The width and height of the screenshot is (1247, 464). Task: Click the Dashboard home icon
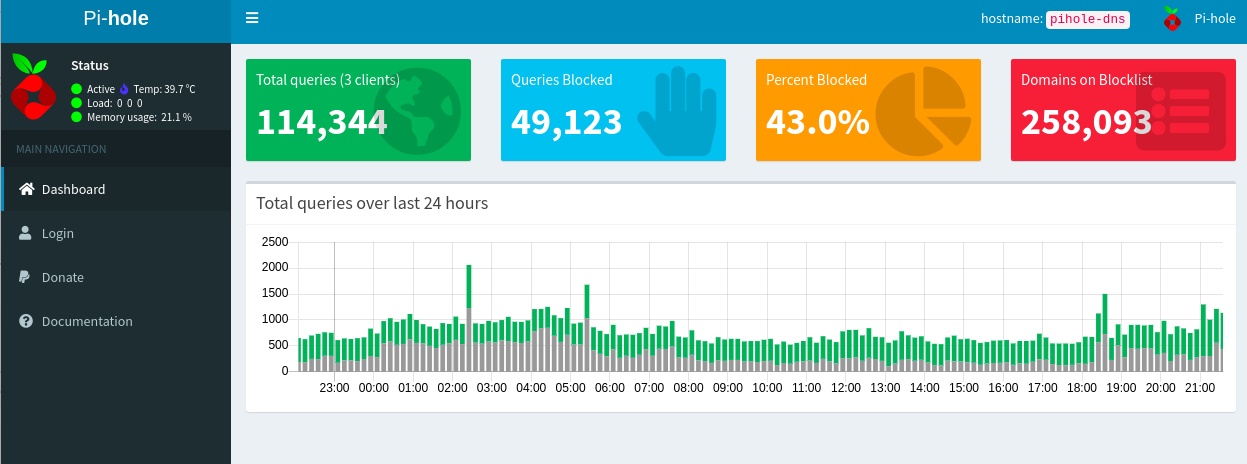[27, 189]
